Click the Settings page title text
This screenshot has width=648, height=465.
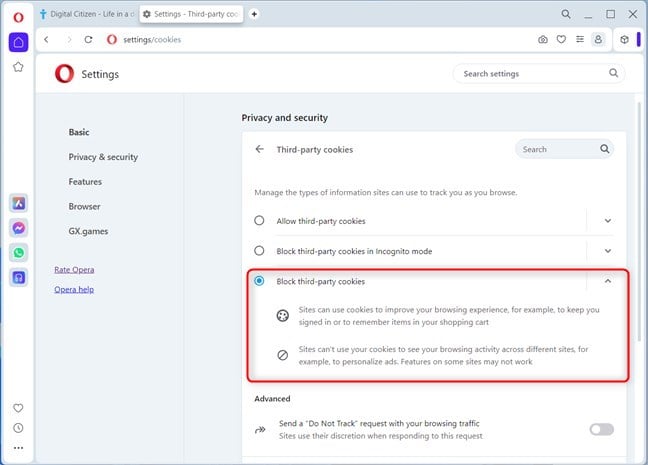100,74
